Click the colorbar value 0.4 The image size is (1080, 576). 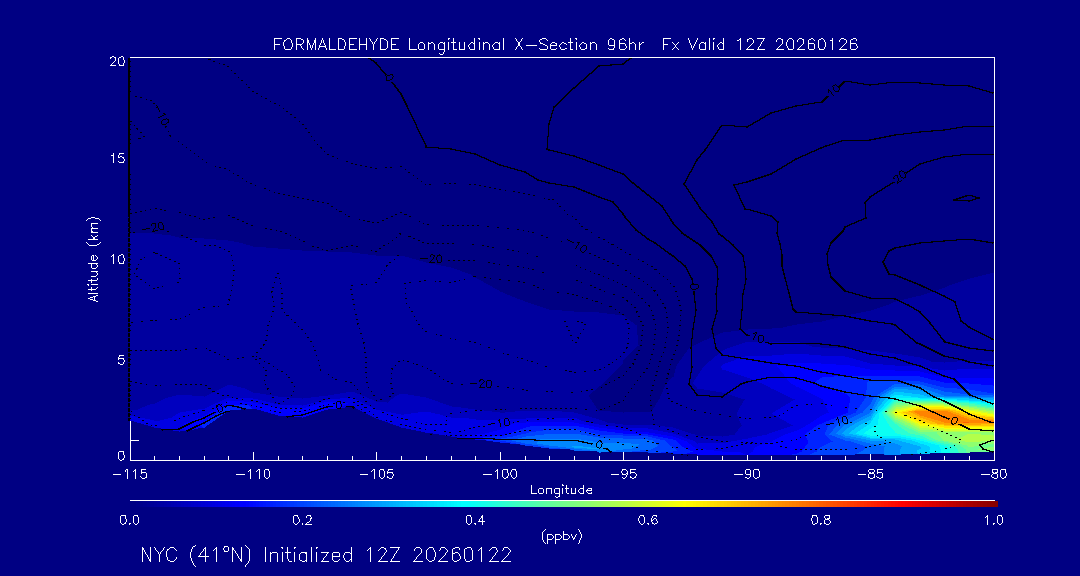[x=475, y=521]
